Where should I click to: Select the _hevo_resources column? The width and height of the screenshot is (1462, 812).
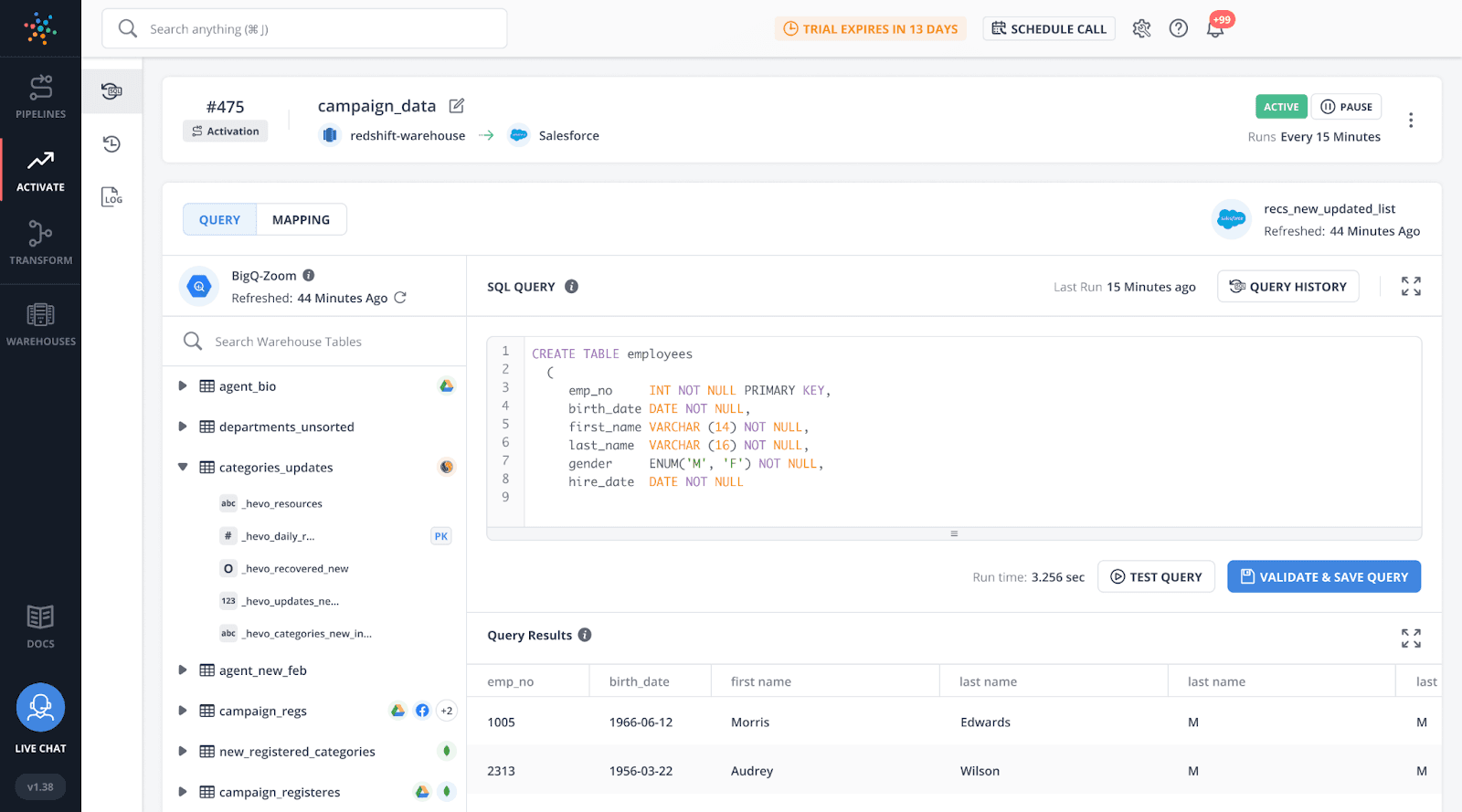[282, 503]
